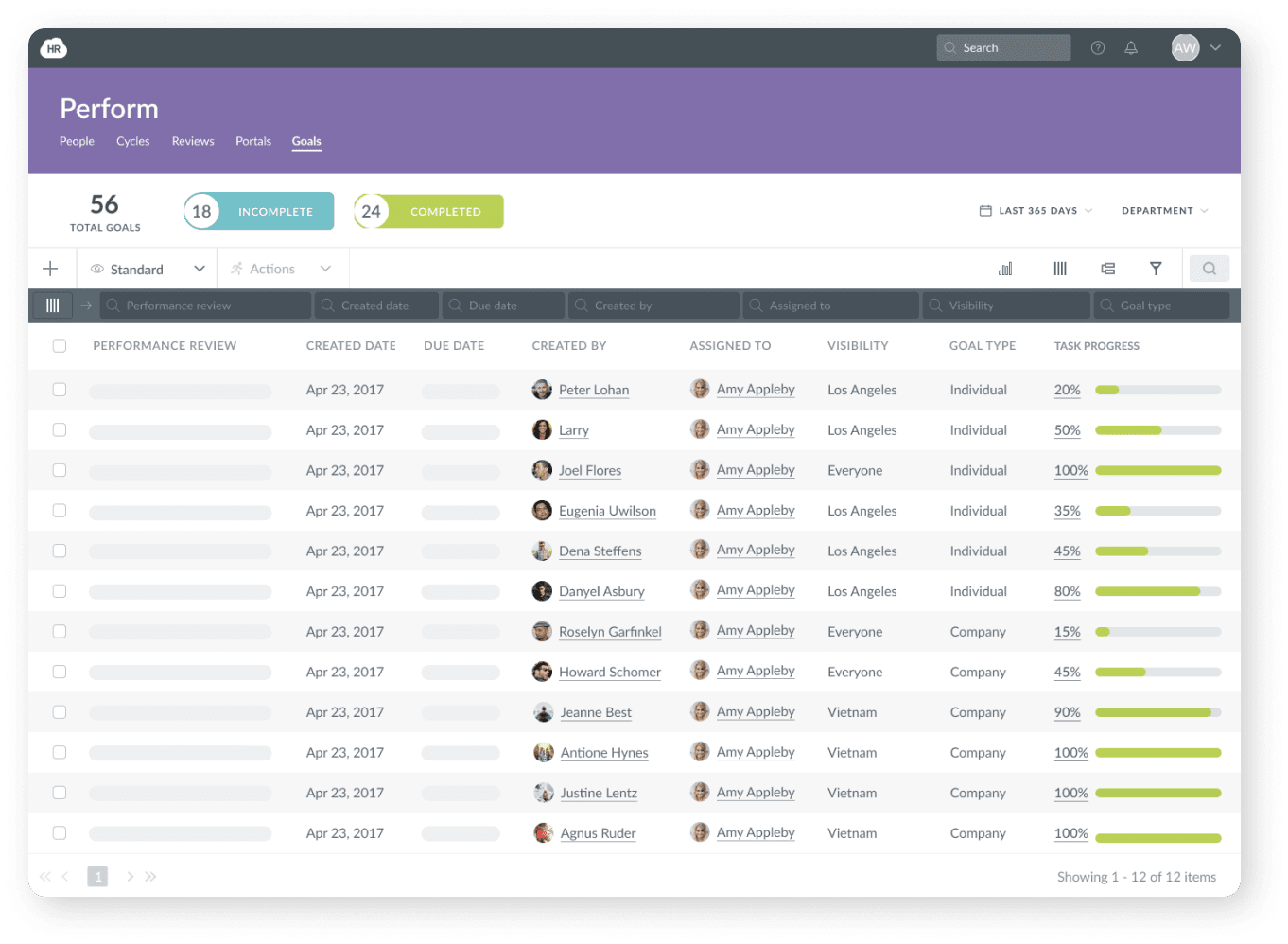
Task: Check the checkbox on Peter Lohan's row
Action: pyautogui.click(x=60, y=389)
